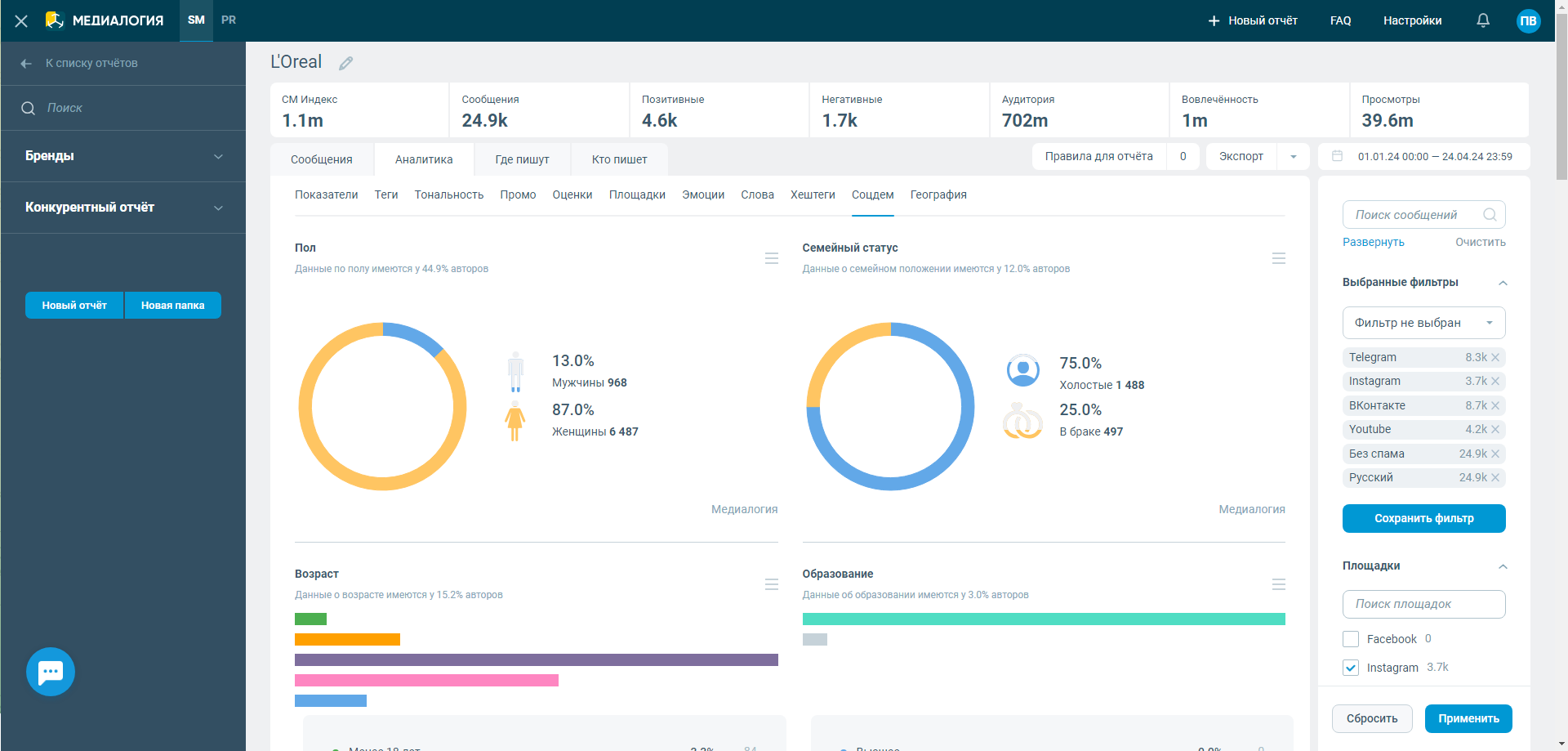Click the pencil icon to rename L'Oreal report
Image resolution: width=1568 pixels, height=751 pixels.
coord(346,64)
